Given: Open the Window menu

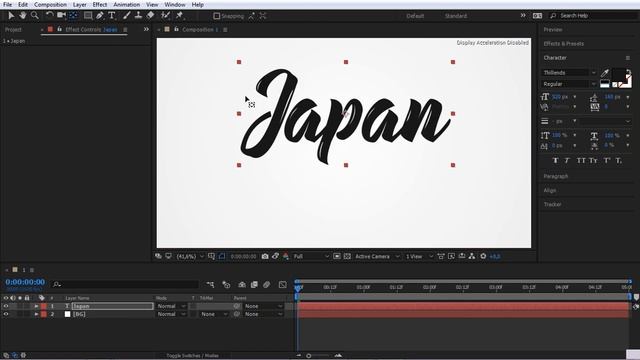Looking at the screenshot, I should click(x=175, y=4).
